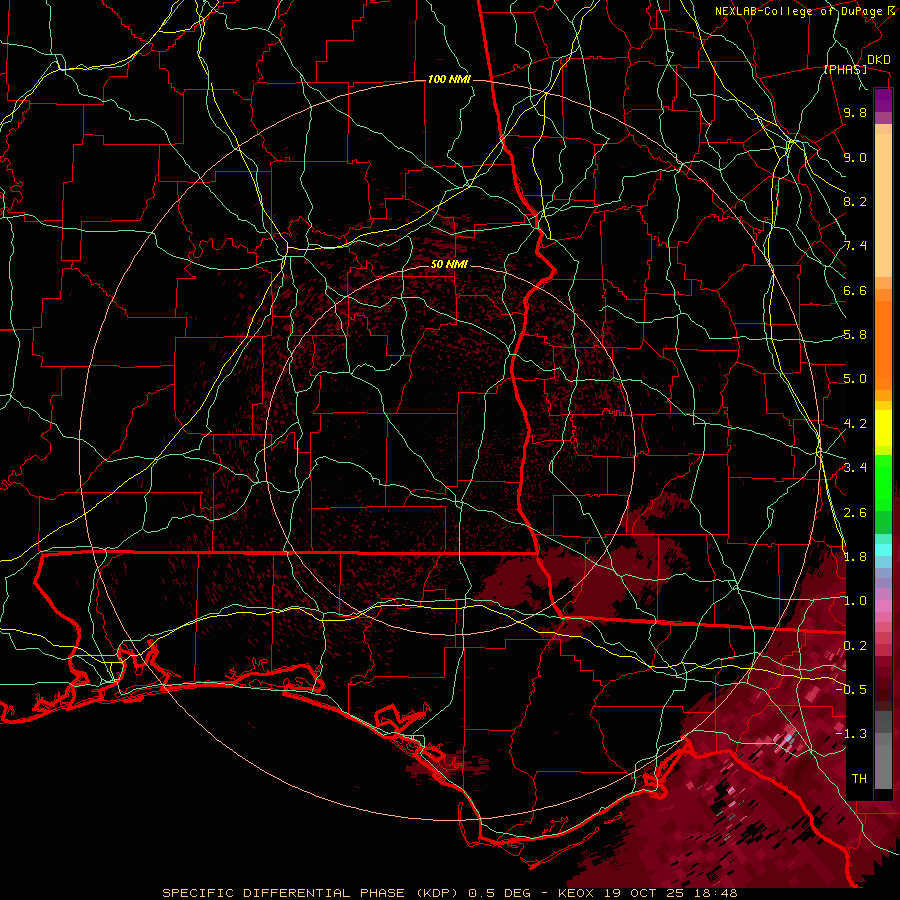Pick the yellow color bar segment

883,428
